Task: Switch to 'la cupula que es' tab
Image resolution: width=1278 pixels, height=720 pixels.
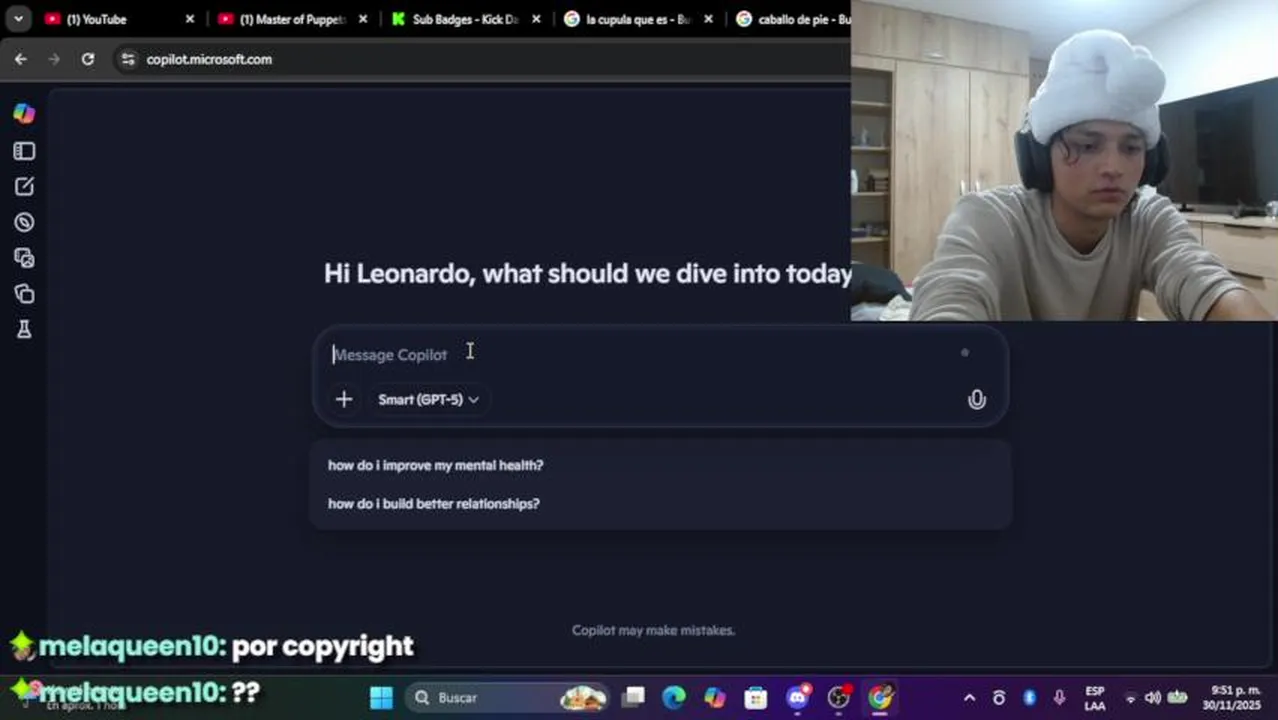Action: coord(638,19)
